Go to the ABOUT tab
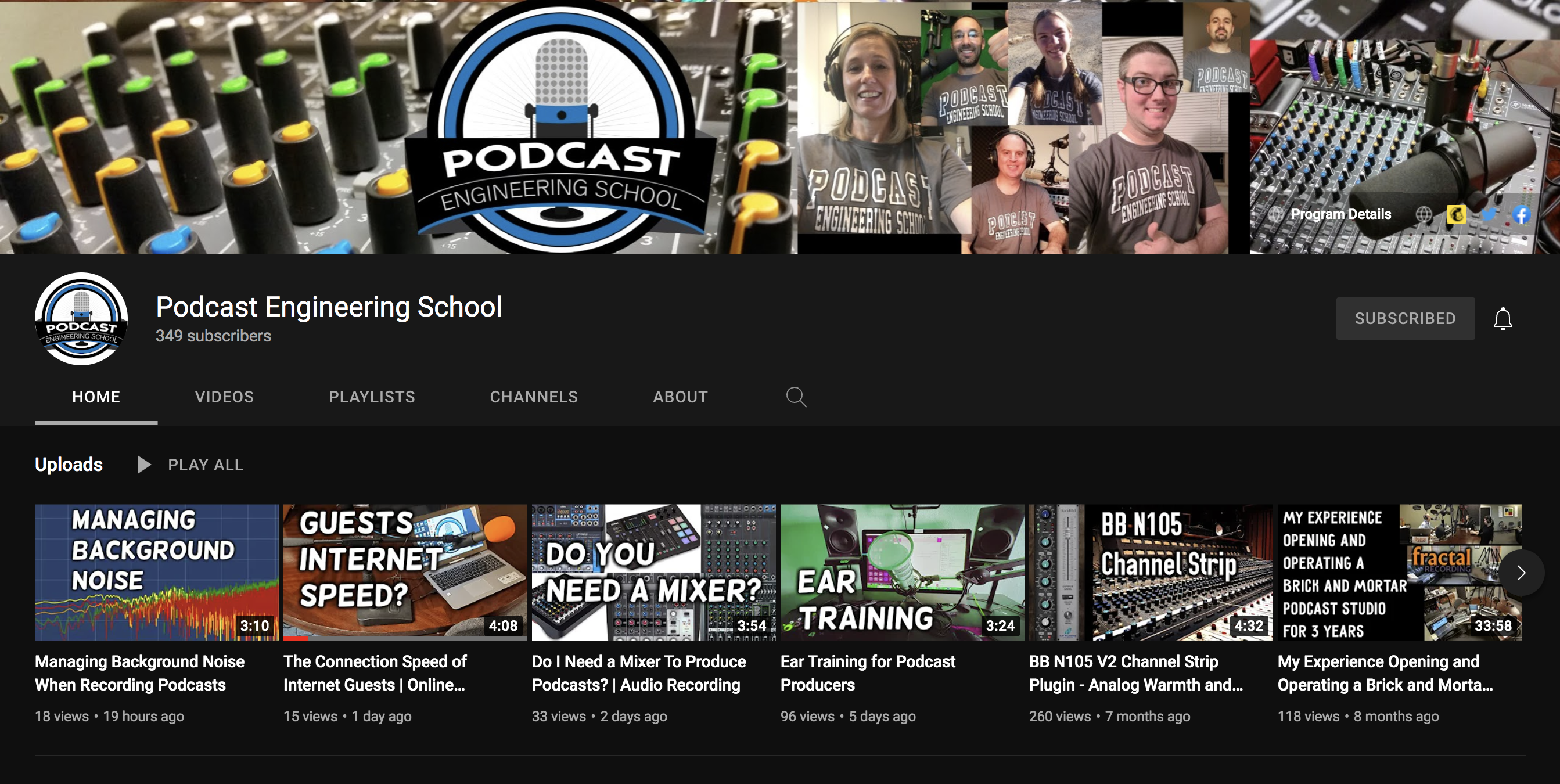 [680, 397]
